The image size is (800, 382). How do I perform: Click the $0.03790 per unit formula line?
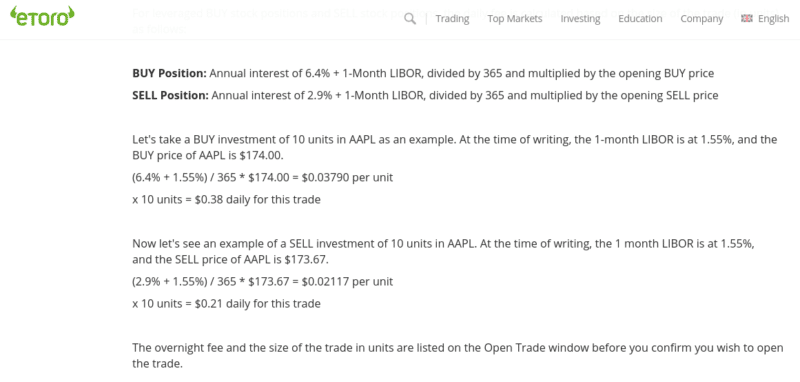262,177
